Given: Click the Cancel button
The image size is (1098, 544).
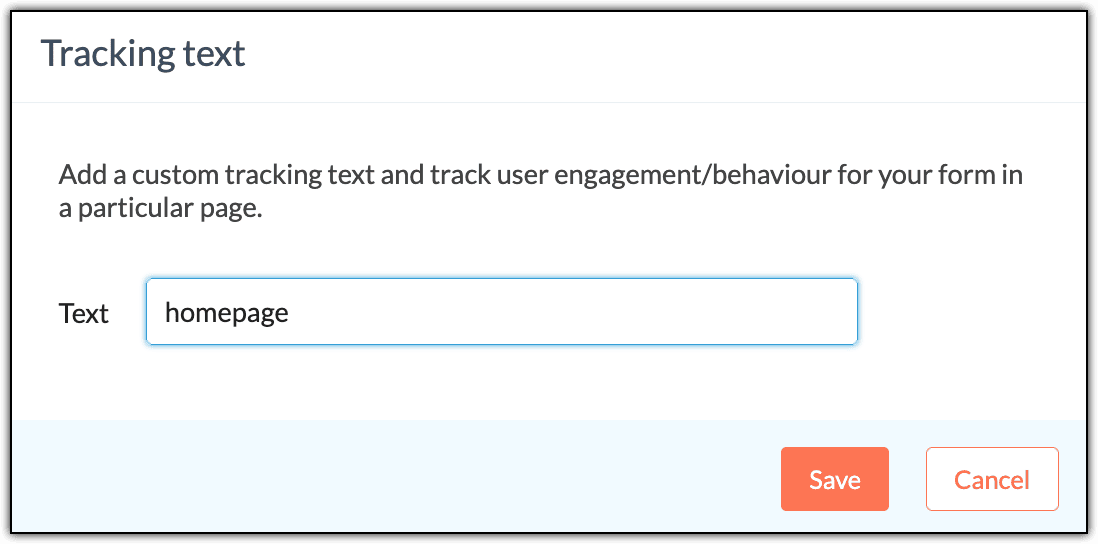Looking at the screenshot, I should coord(991,479).
